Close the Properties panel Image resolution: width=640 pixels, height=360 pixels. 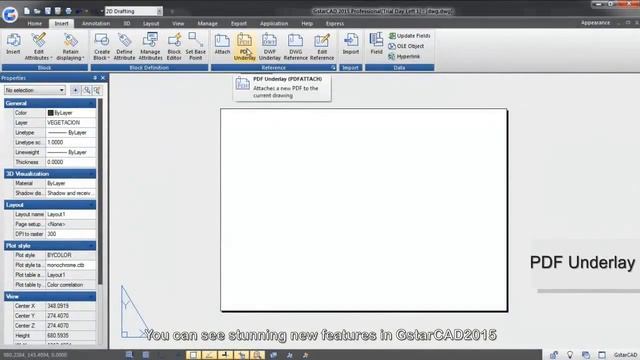point(103,78)
